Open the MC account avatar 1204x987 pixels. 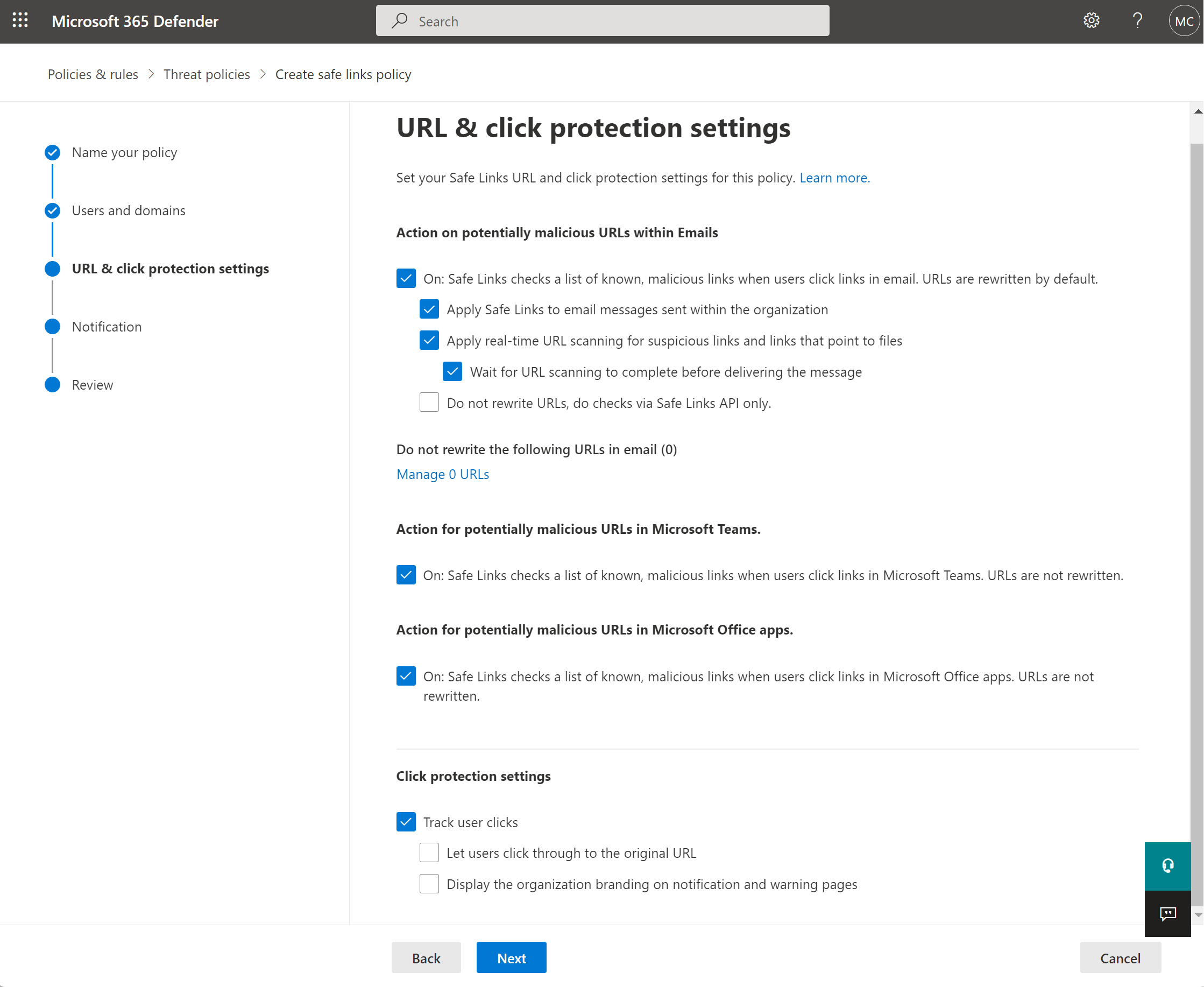pyautogui.click(x=1185, y=21)
